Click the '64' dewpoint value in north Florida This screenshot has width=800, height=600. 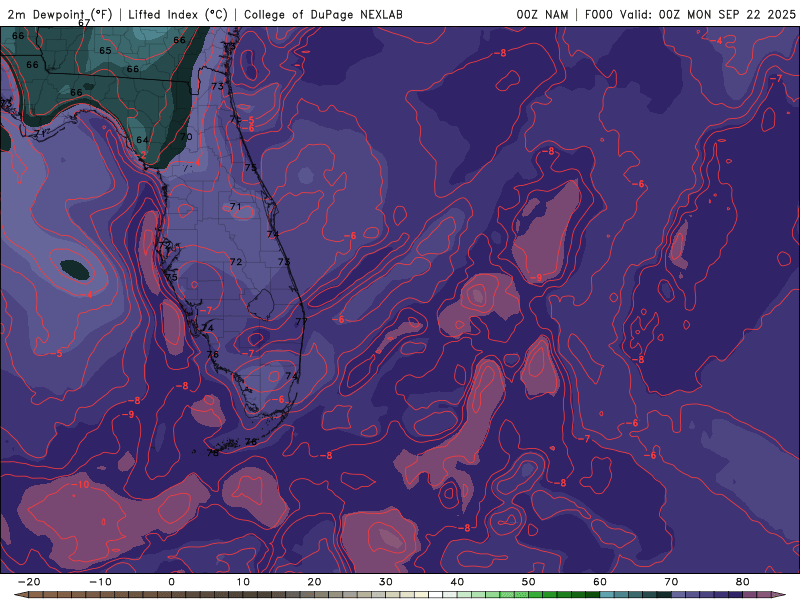(142, 140)
